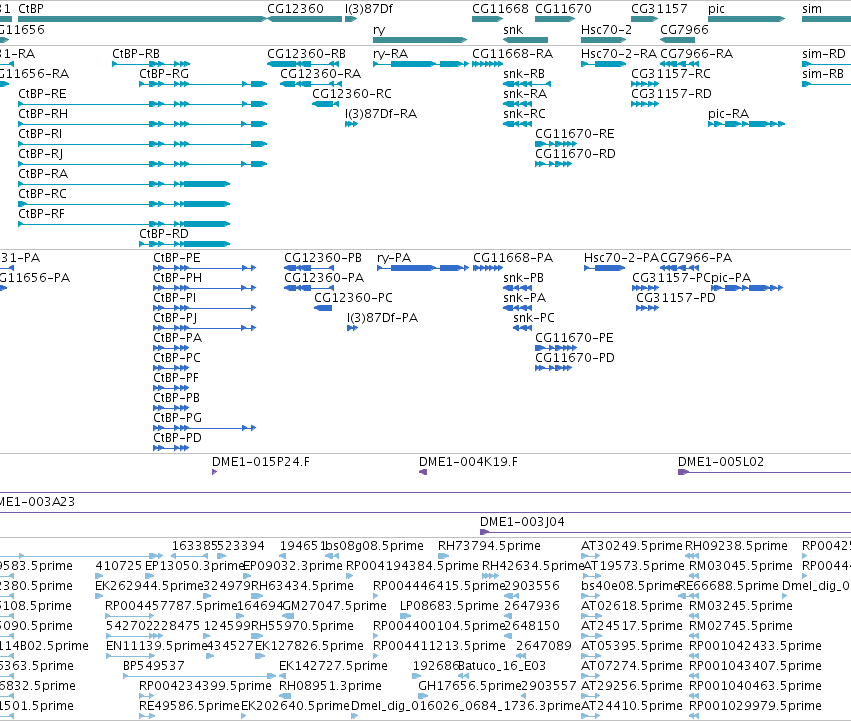The height and width of the screenshot is (721, 851).
Task: Click transcript CG31157-RD
Action: [x=645, y=104]
